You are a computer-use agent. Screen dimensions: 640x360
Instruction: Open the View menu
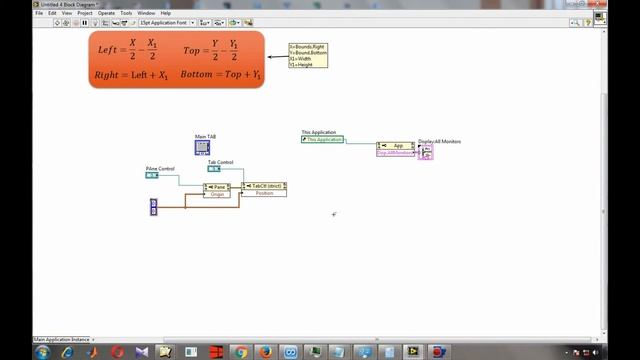(67, 13)
